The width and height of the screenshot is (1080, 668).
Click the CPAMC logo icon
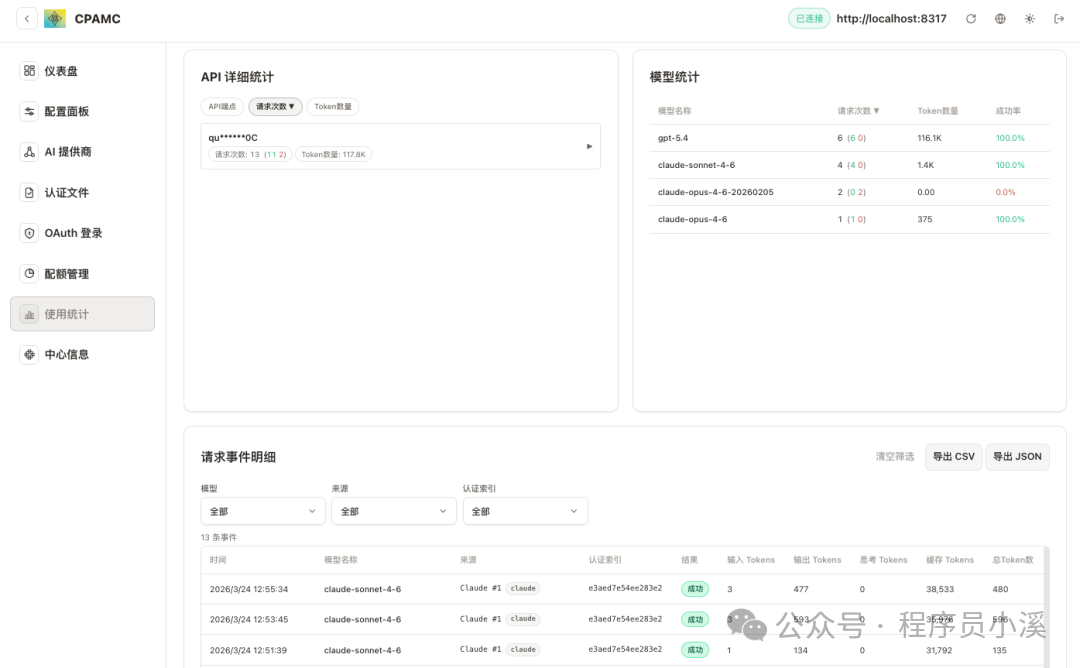pyautogui.click(x=55, y=19)
